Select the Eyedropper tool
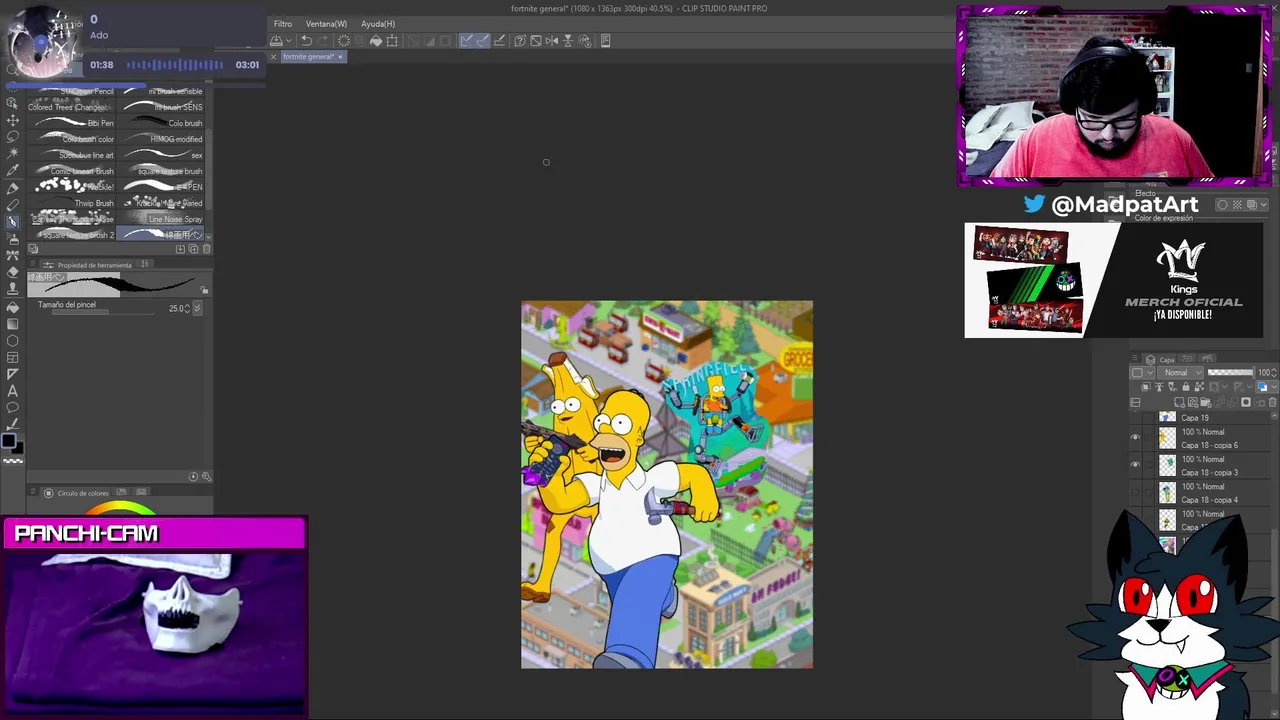1280x720 pixels. pyautogui.click(x=12, y=171)
